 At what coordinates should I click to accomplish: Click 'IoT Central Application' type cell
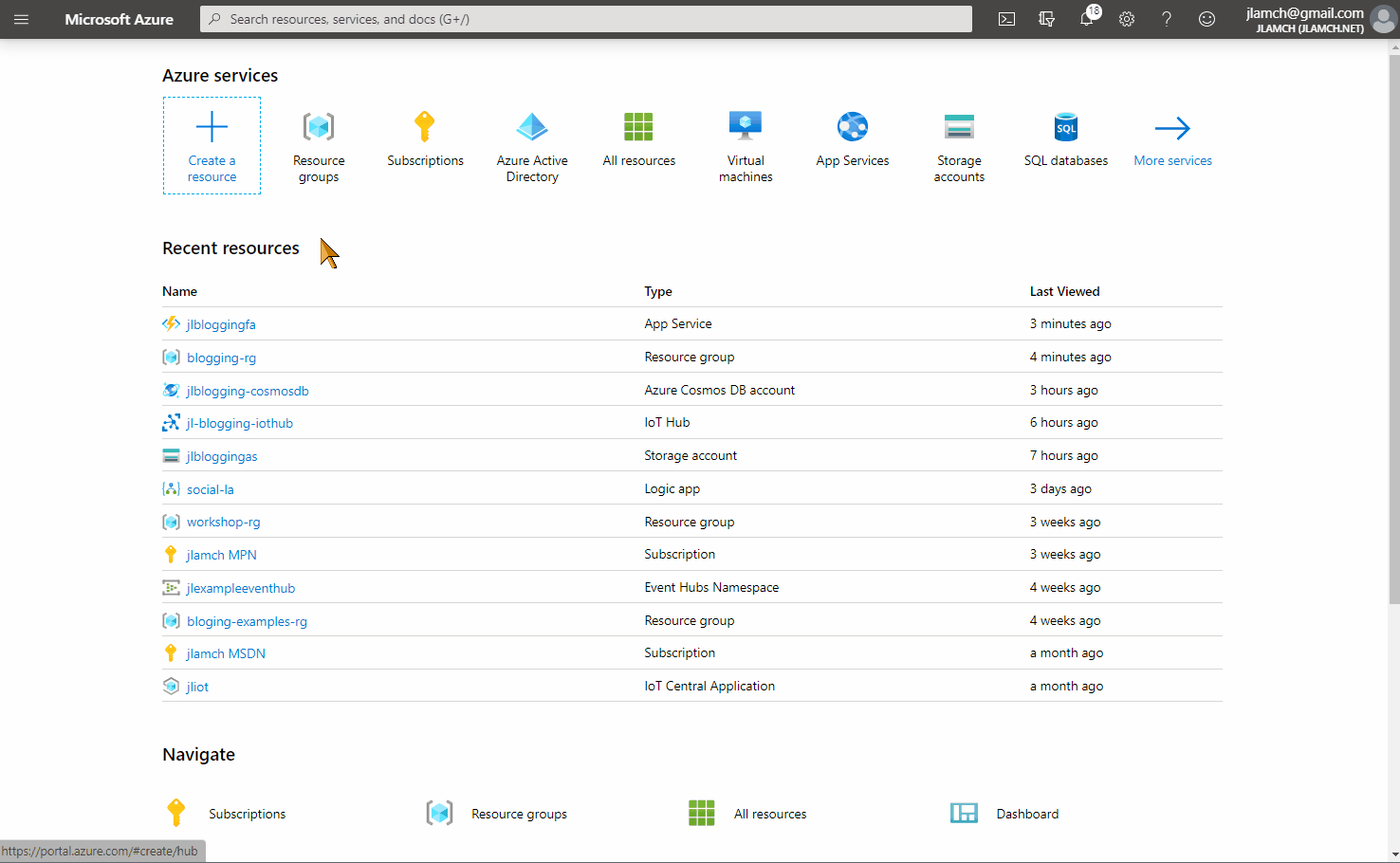click(x=709, y=686)
